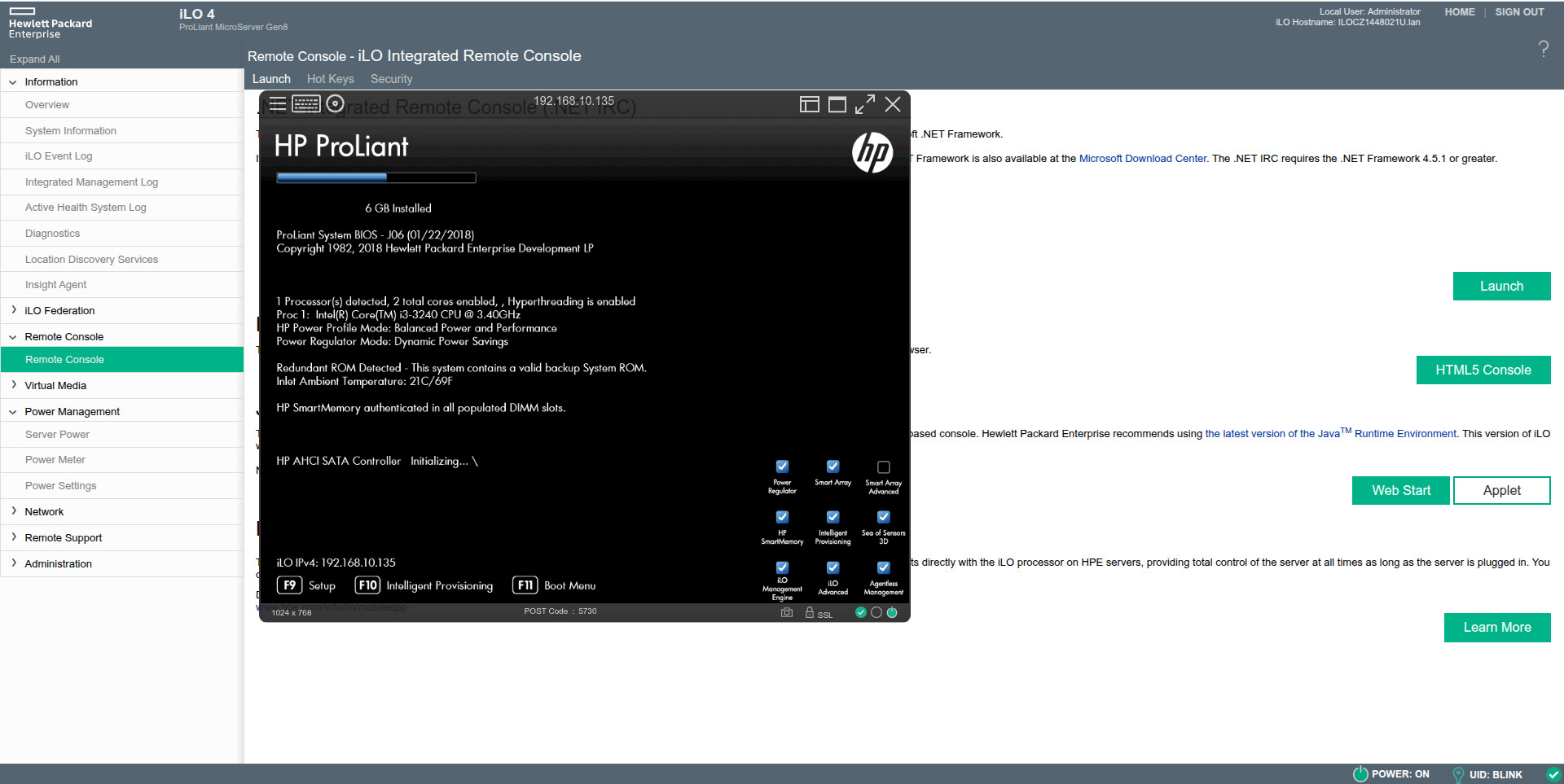Screen dimensions: 1564x784
Task: Click the Web Start button
Action: click(1401, 490)
